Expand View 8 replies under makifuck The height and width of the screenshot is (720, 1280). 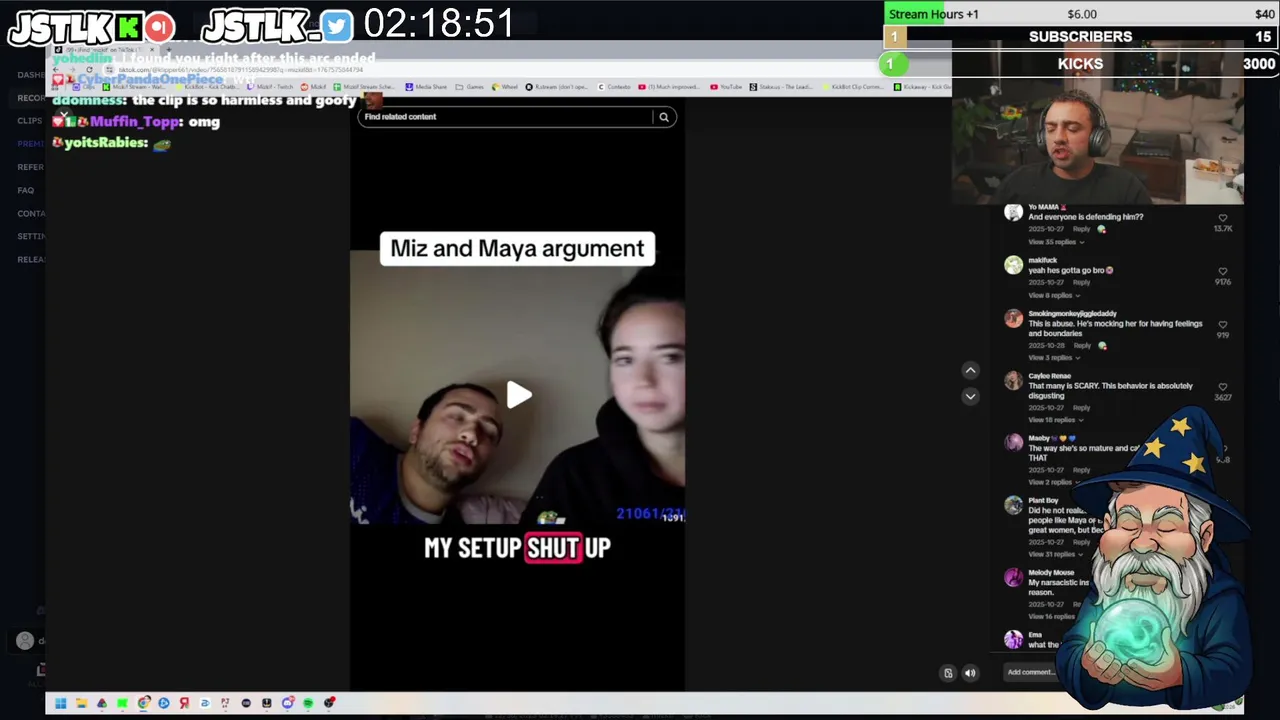tap(1054, 295)
